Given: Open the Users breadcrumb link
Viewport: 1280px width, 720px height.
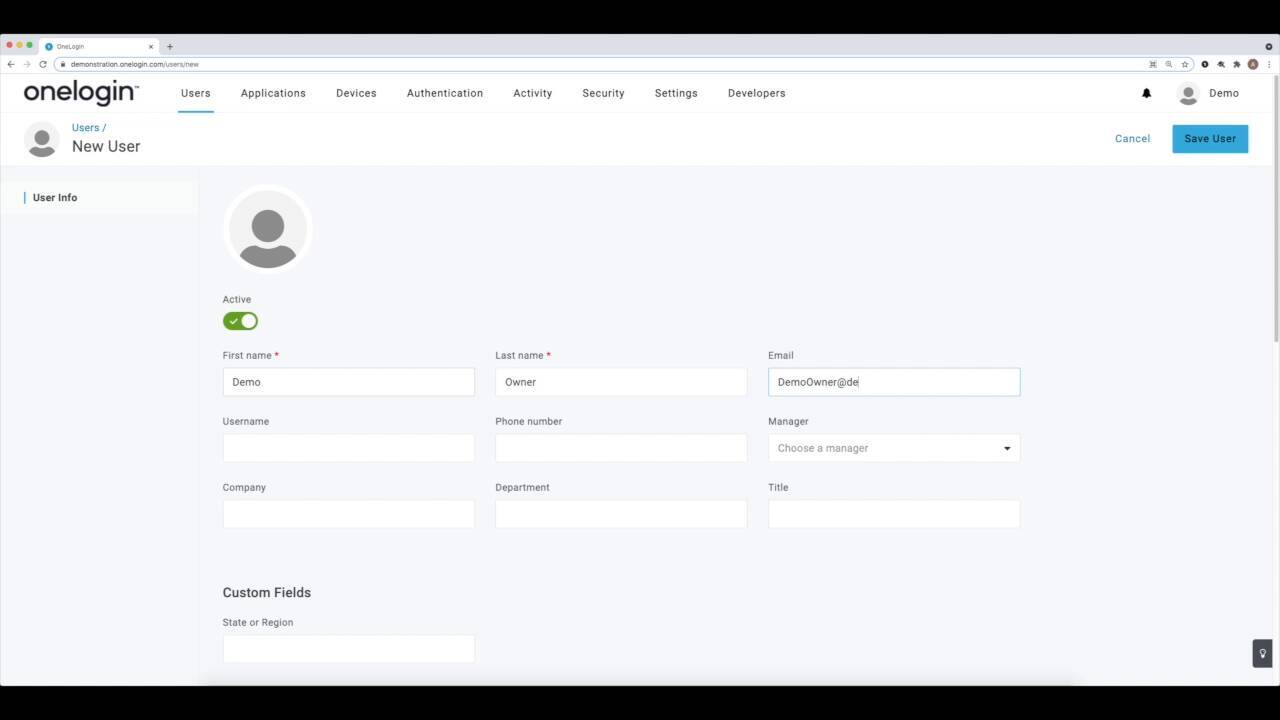Looking at the screenshot, I should [84, 127].
